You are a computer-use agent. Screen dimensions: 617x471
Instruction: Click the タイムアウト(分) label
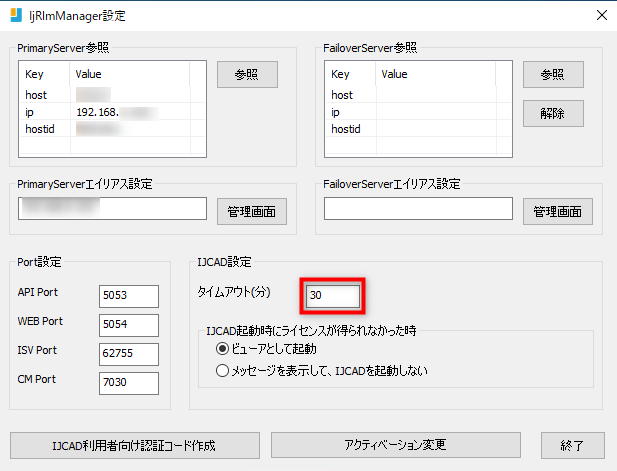tap(234, 292)
